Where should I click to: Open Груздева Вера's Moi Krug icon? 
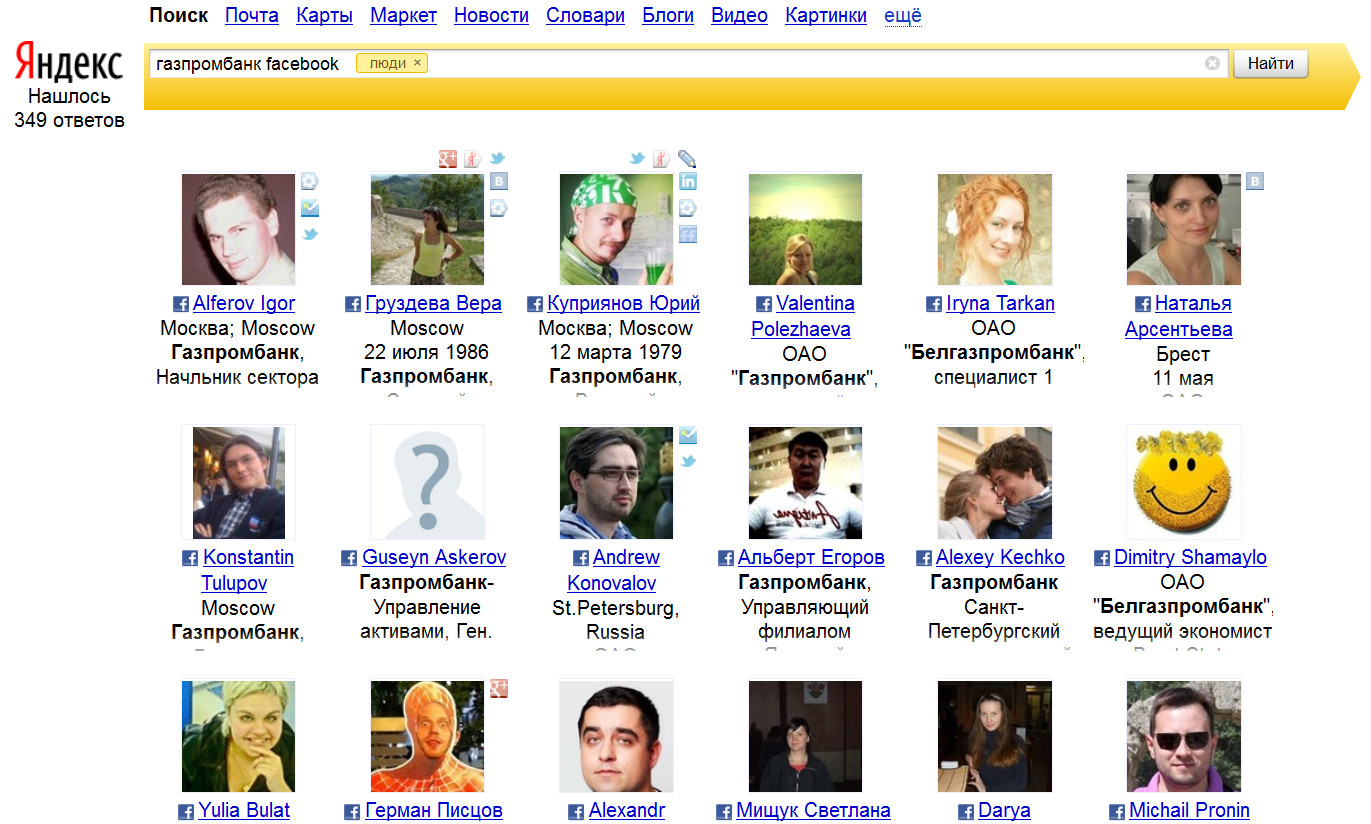pos(498,208)
